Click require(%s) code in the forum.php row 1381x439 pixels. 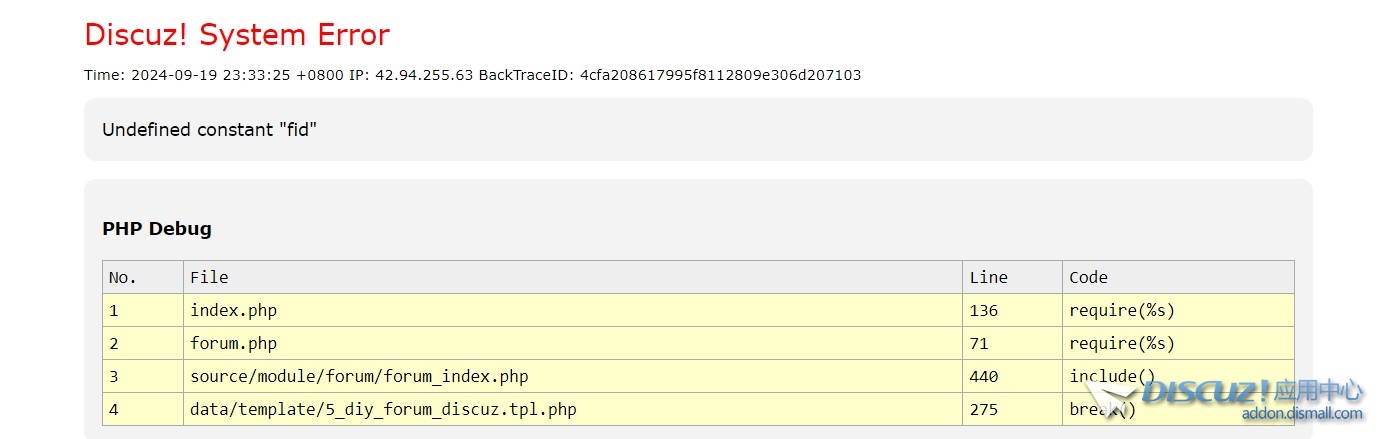(x=1121, y=343)
